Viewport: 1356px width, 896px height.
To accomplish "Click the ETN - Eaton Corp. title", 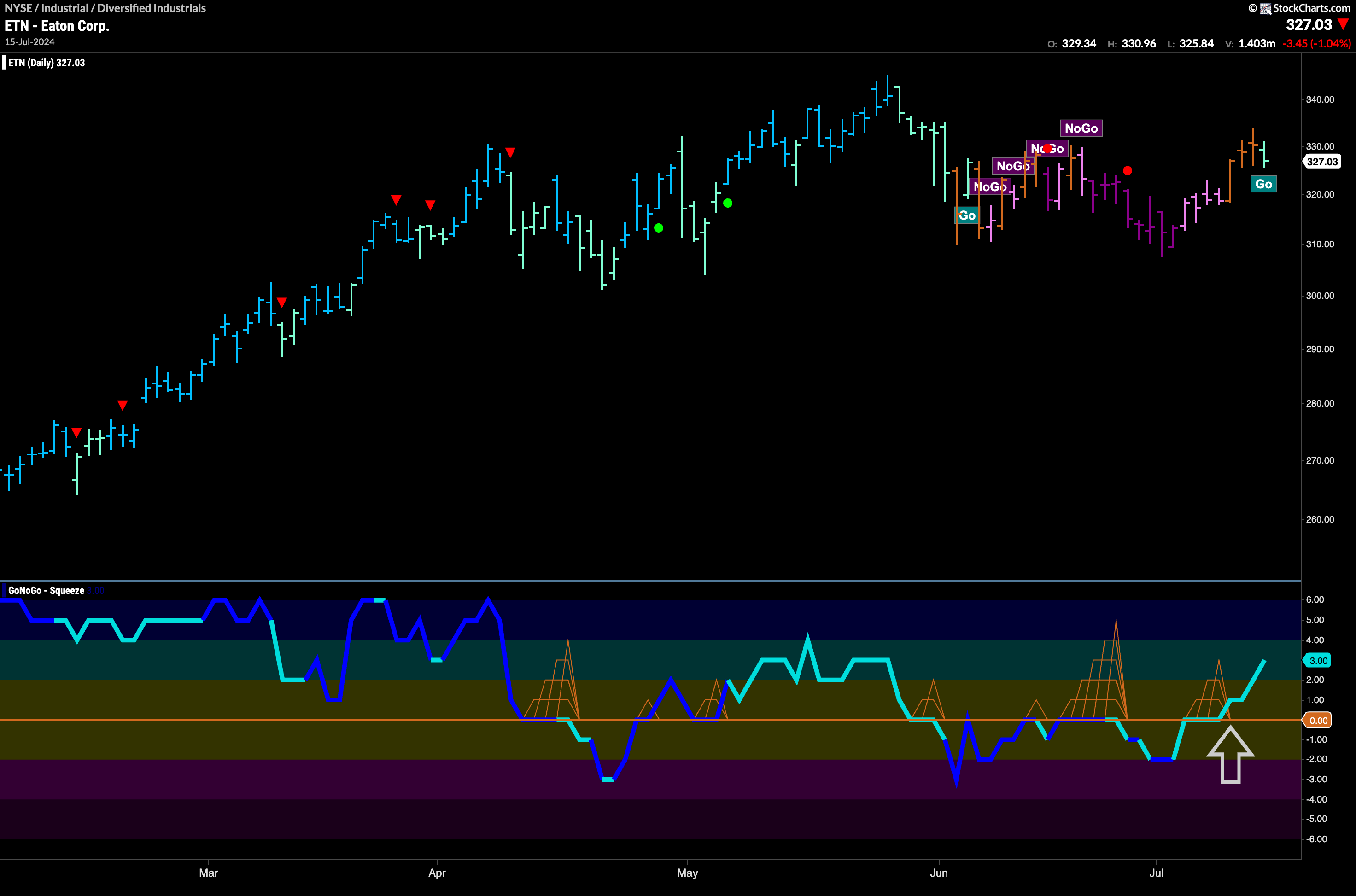I will (57, 26).
